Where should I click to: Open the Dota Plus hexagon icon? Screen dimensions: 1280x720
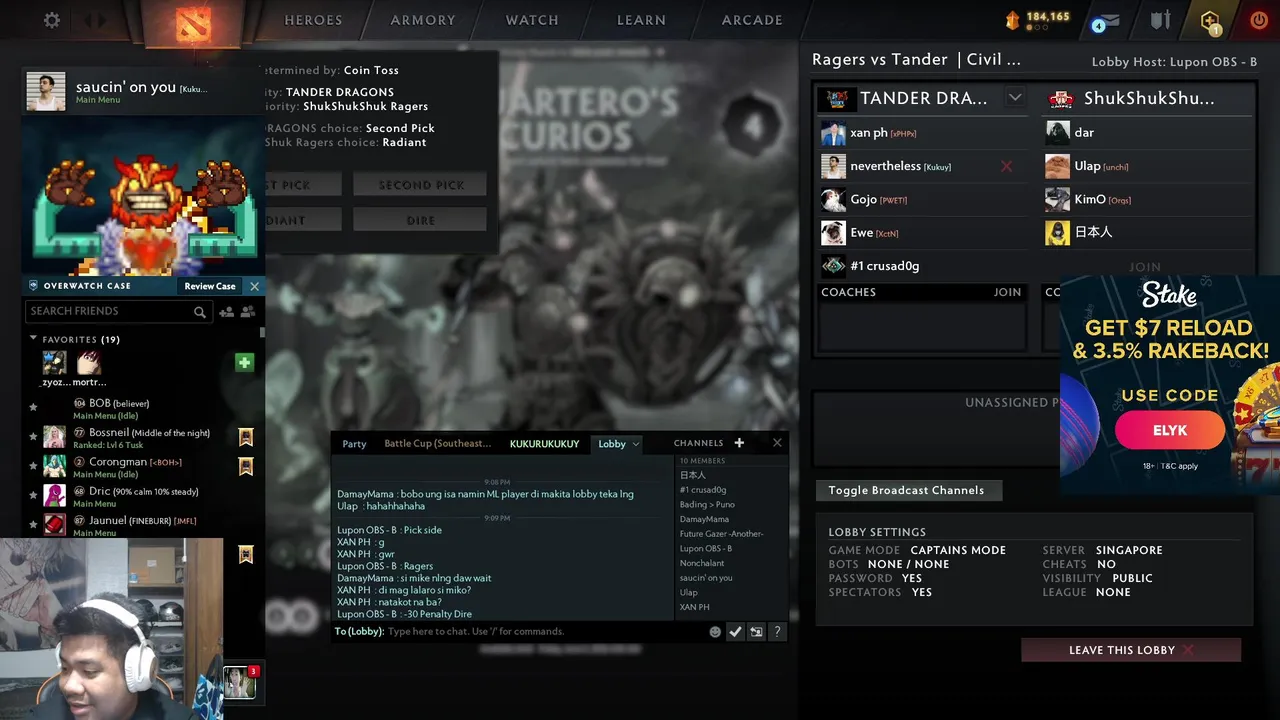(x=1210, y=21)
